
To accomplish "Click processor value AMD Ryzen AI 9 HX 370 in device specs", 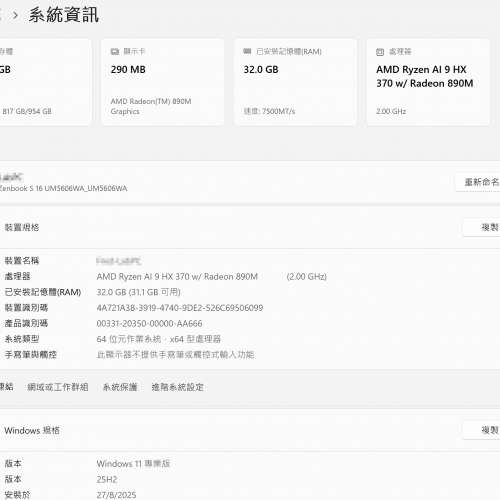I will [x=177, y=277].
